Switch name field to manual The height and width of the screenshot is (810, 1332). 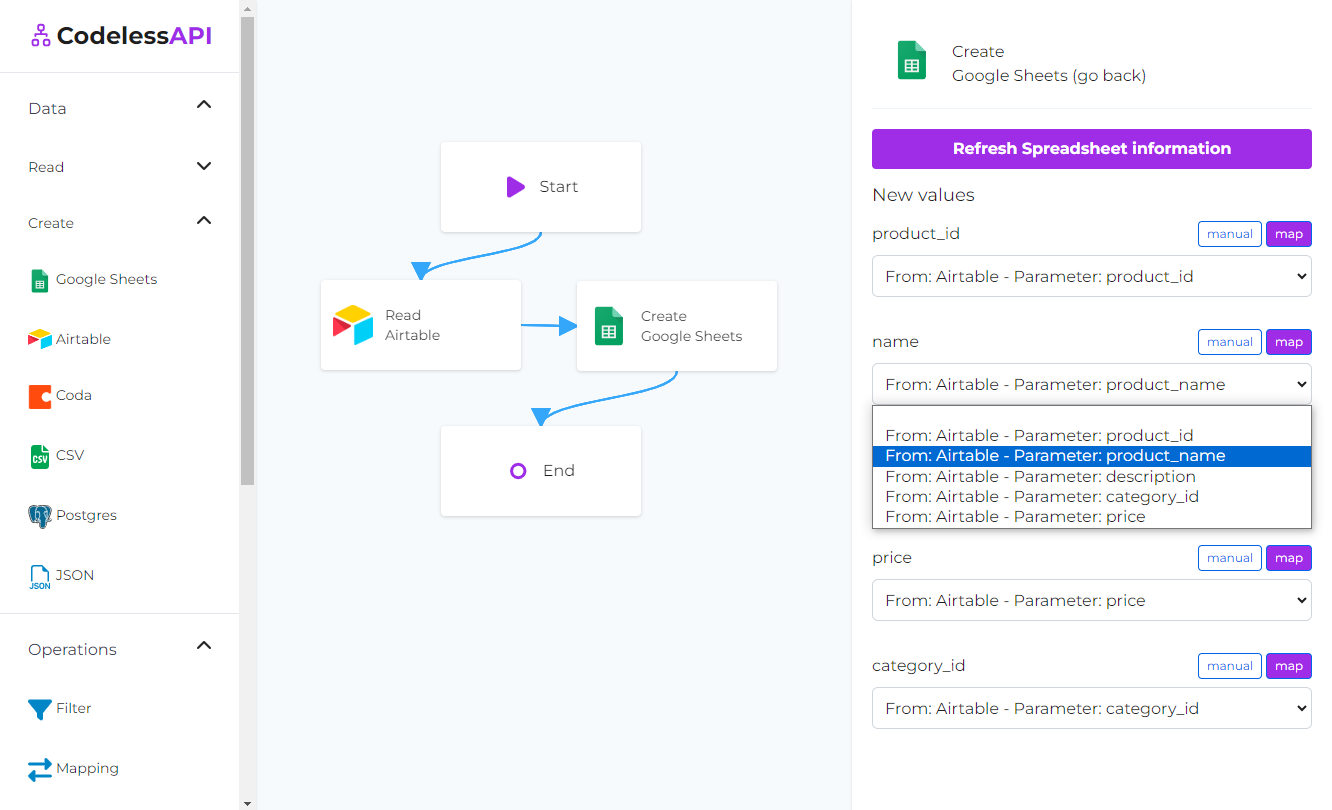tap(1229, 342)
